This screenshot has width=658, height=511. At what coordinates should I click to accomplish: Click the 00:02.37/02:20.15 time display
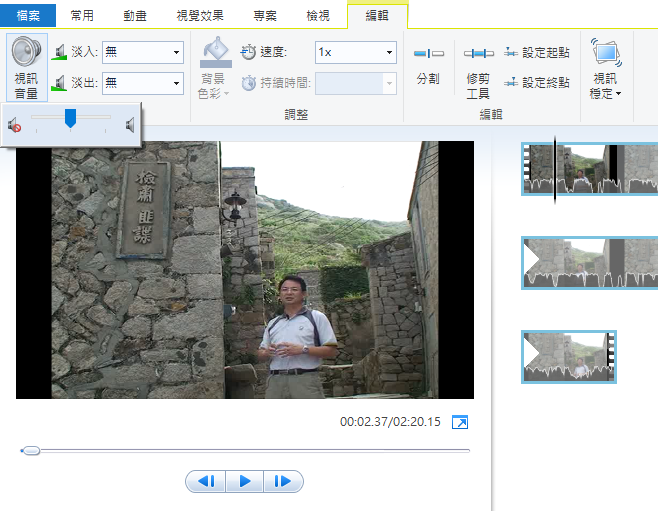(x=390, y=422)
